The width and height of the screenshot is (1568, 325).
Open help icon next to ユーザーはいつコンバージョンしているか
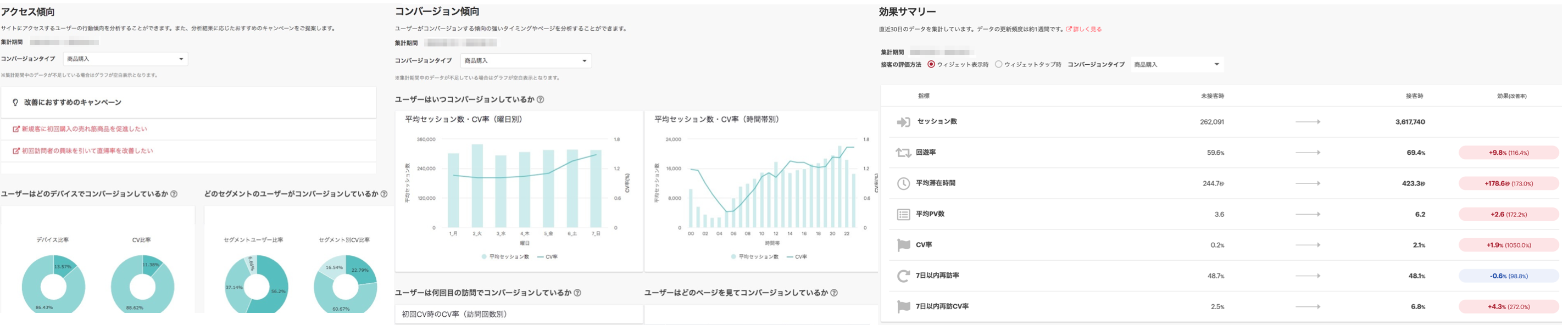541,100
